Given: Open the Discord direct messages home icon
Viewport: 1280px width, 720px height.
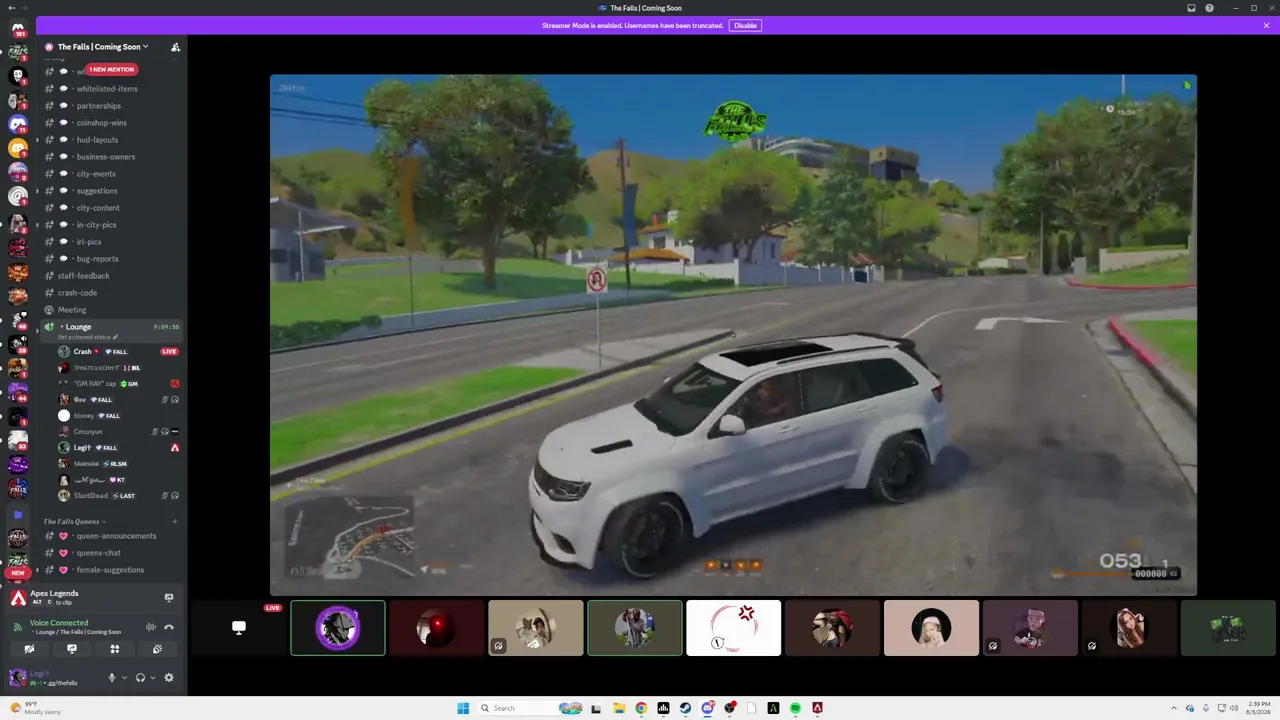Looking at the screenshot, I should [x=17, y=27].
